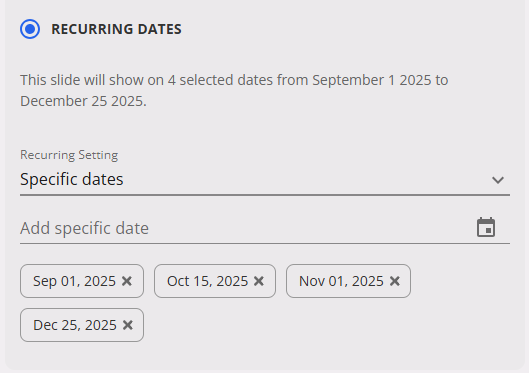529x373 pixels.
Task: Click the Dec 25, 2025 chip text
Action: pos(75,325)
